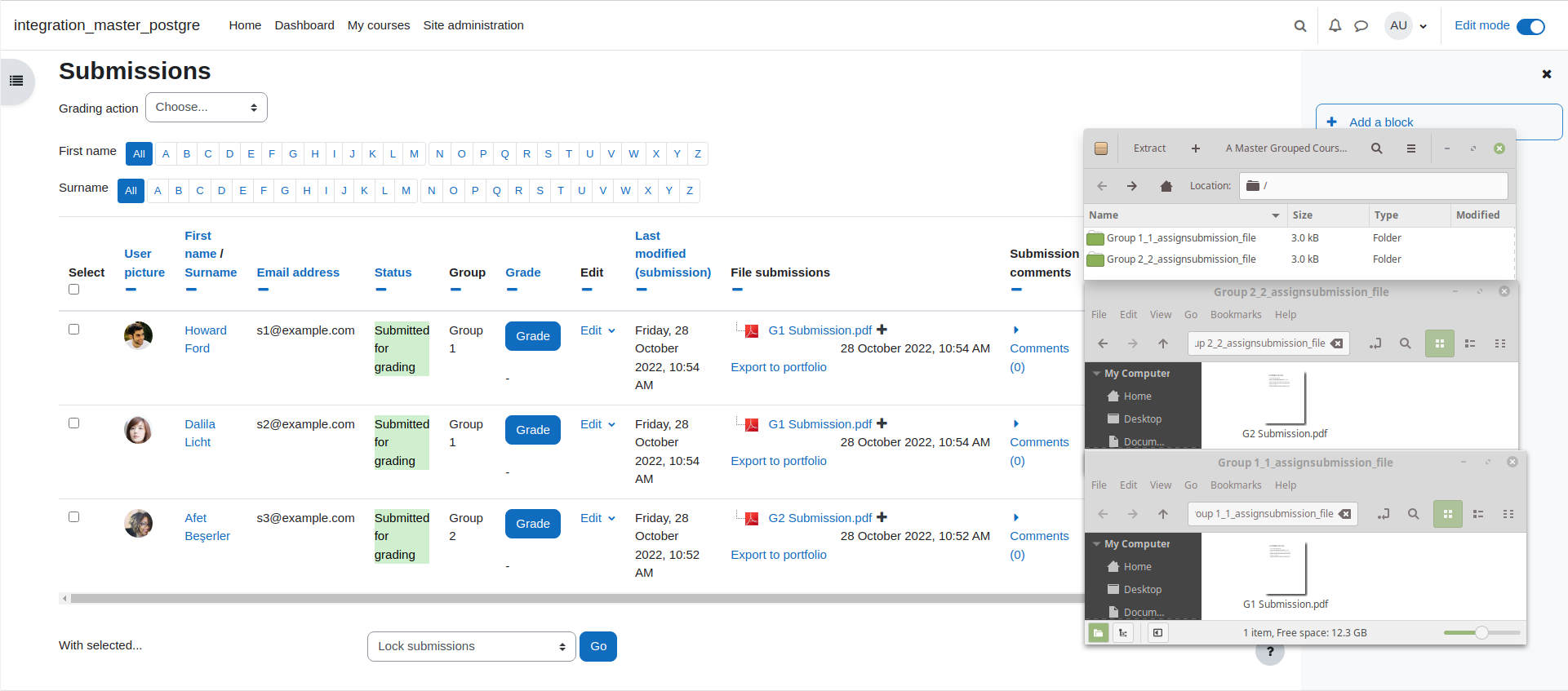Select Howard Ford's row checkbox
The height and width of the screenshot is (691, 1568).
74,330
